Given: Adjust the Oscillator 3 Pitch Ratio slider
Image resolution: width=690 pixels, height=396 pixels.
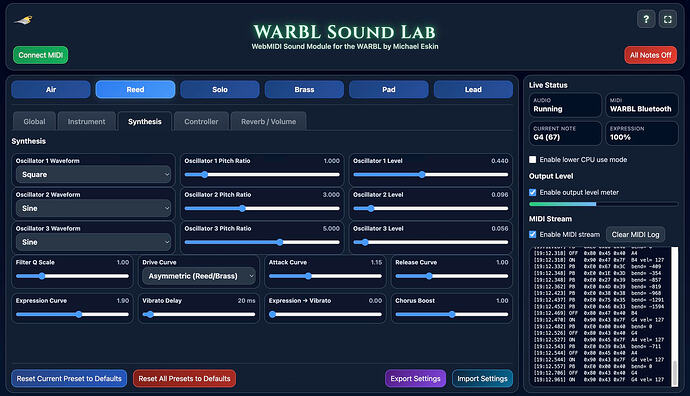Looking at the screenshot, I should (262, 242).
